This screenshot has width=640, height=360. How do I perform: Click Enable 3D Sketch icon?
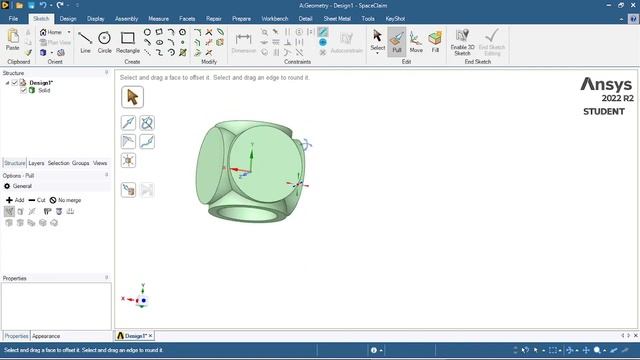point(462,42)
